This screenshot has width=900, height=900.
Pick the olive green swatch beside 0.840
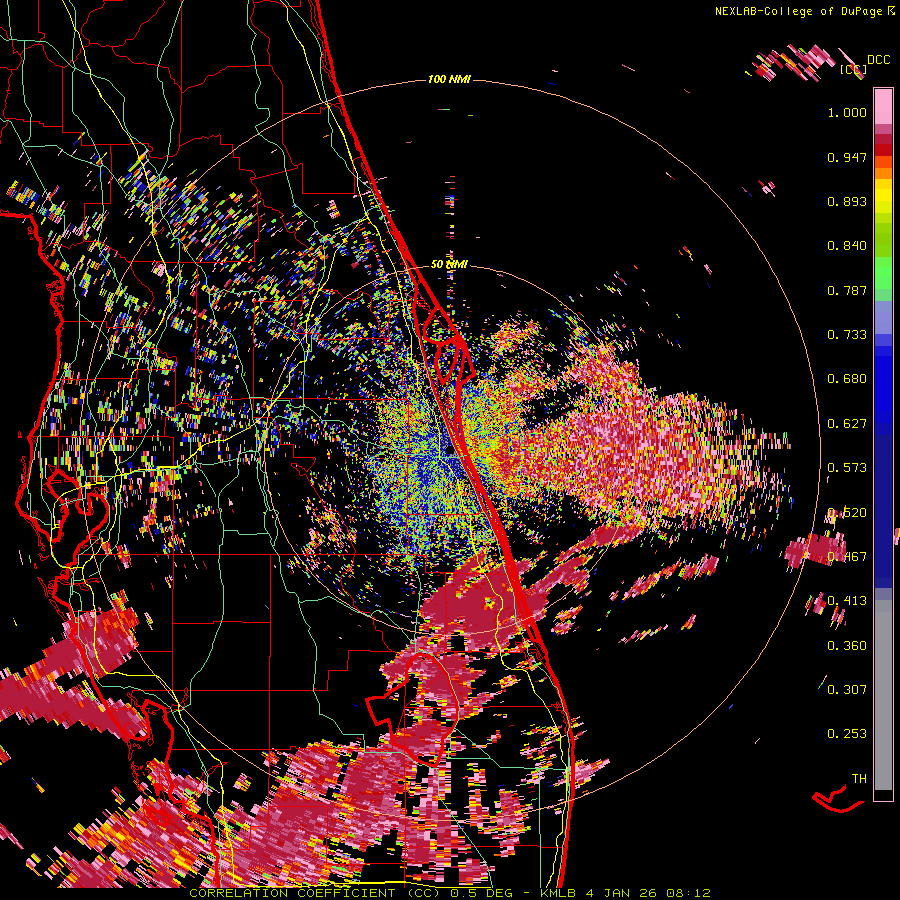click(x=883, y=241)
